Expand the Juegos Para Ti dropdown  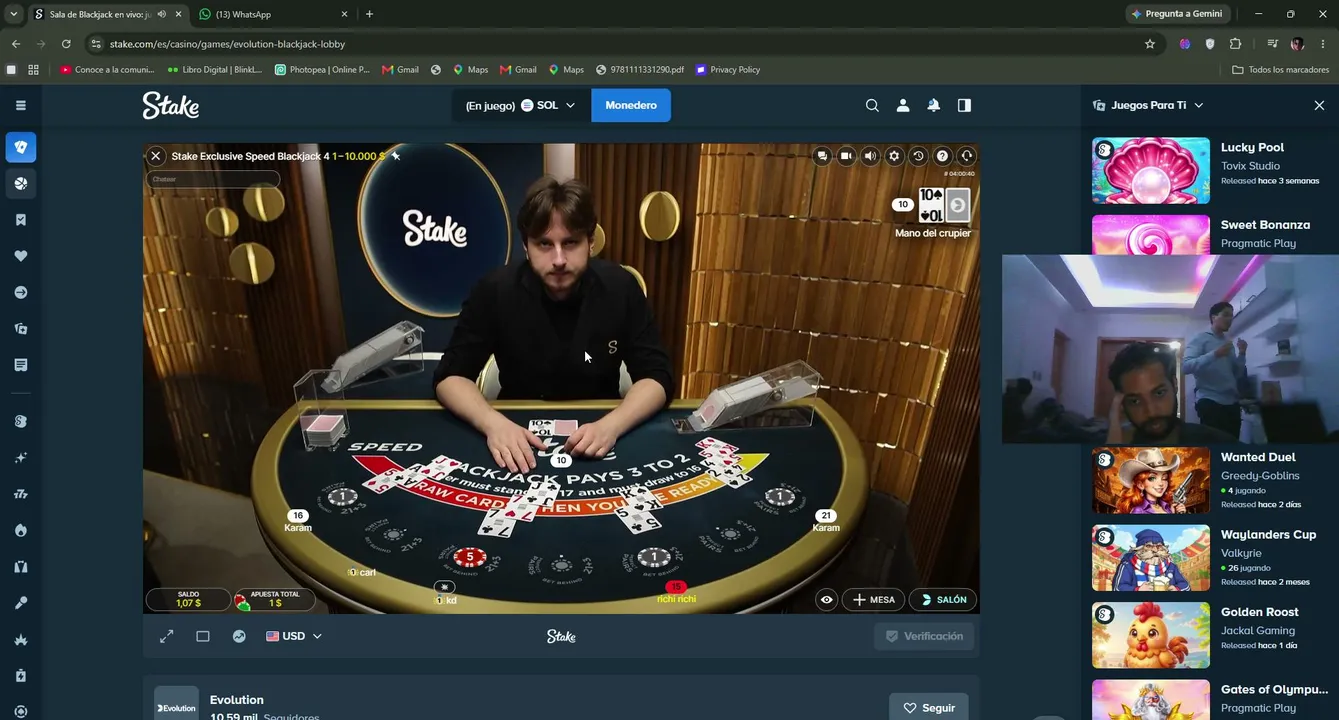coord(1148,105)
